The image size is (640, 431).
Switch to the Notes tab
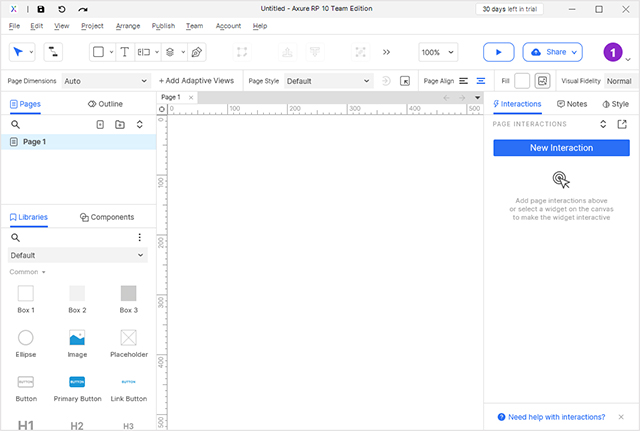pyautogui.click(x=572, y=104)
